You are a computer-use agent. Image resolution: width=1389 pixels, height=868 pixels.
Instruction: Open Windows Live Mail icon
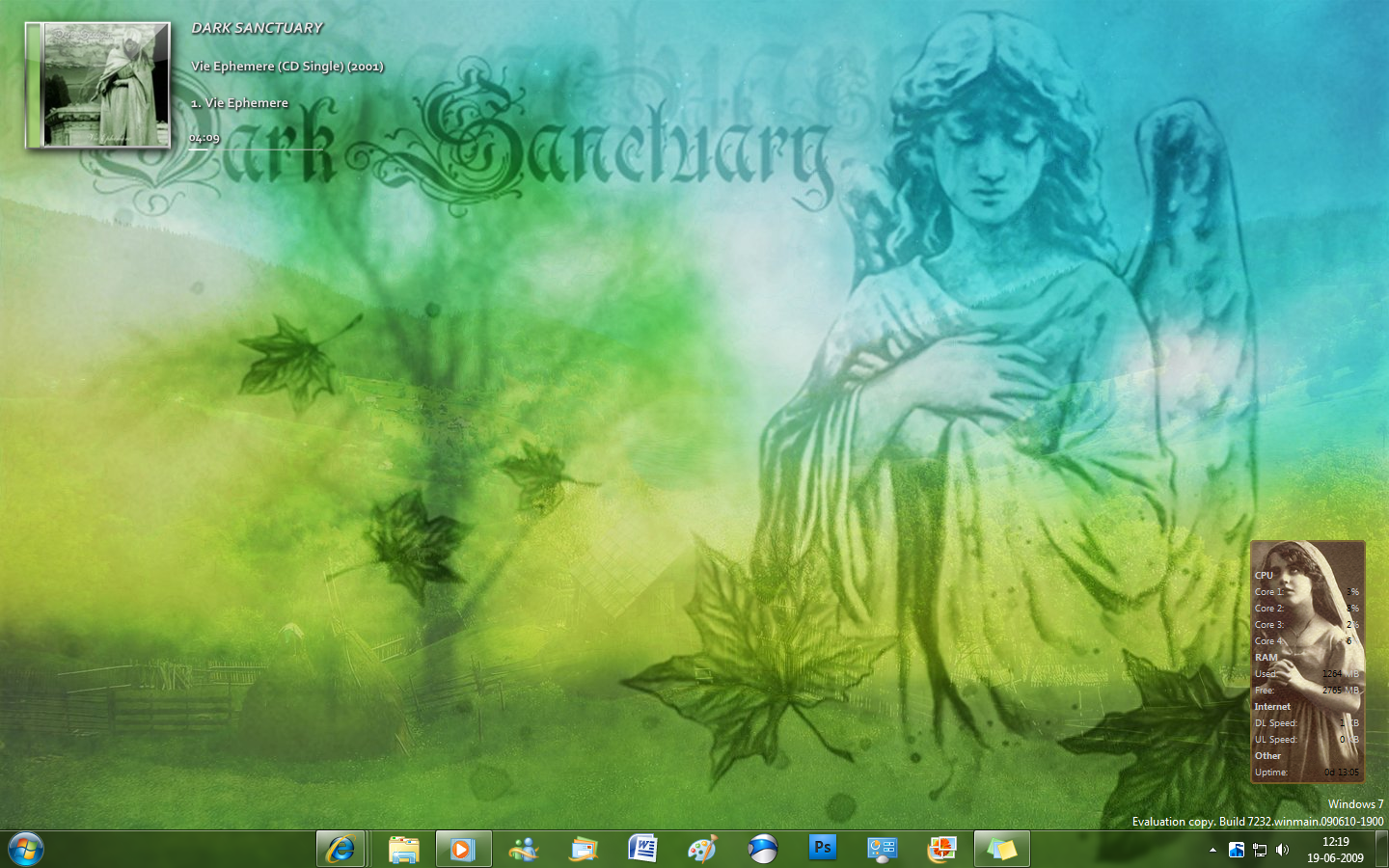coord(584,849)
